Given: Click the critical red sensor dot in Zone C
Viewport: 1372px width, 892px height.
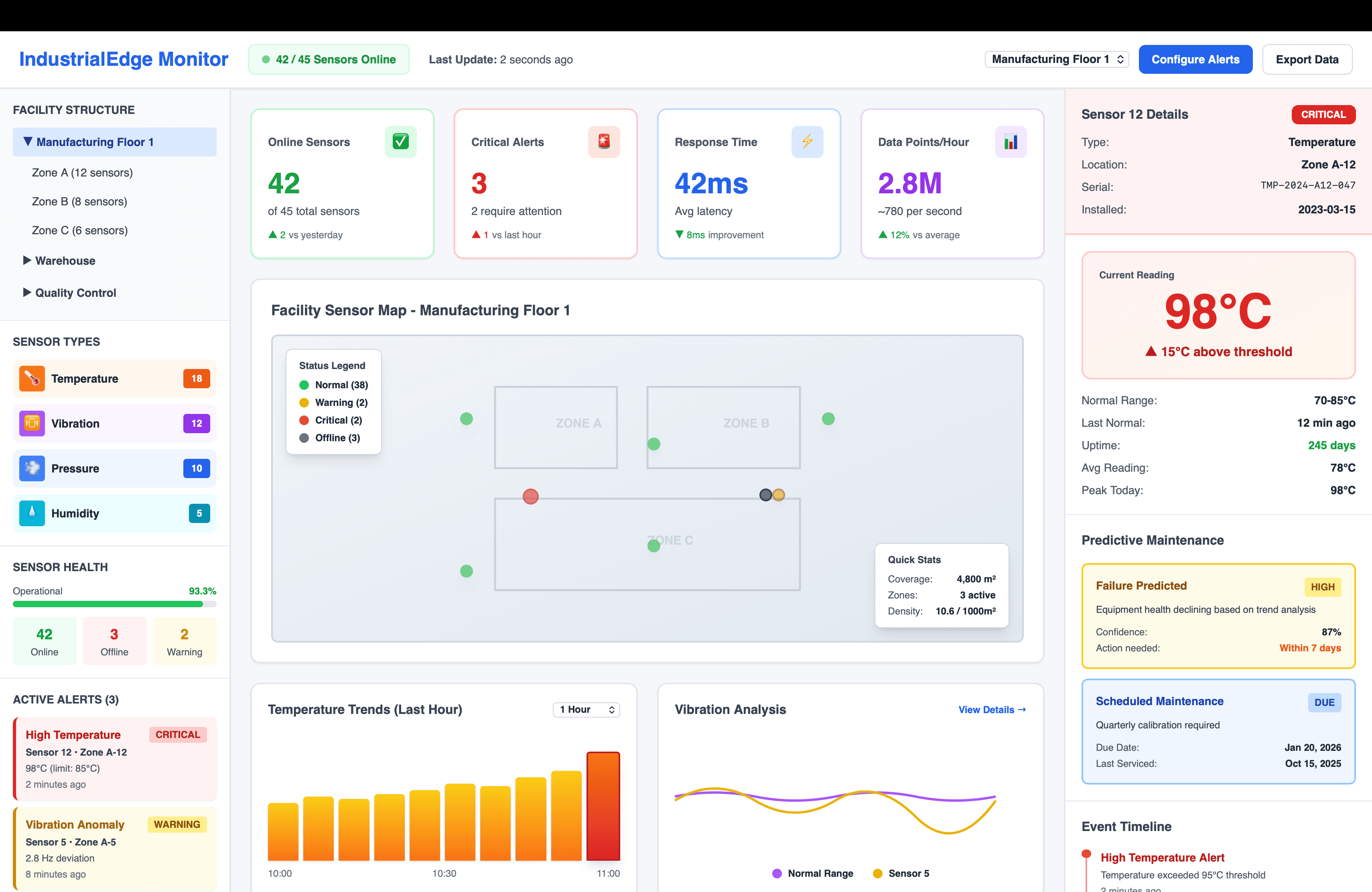Looking at the screenshot, I should 530,496.
